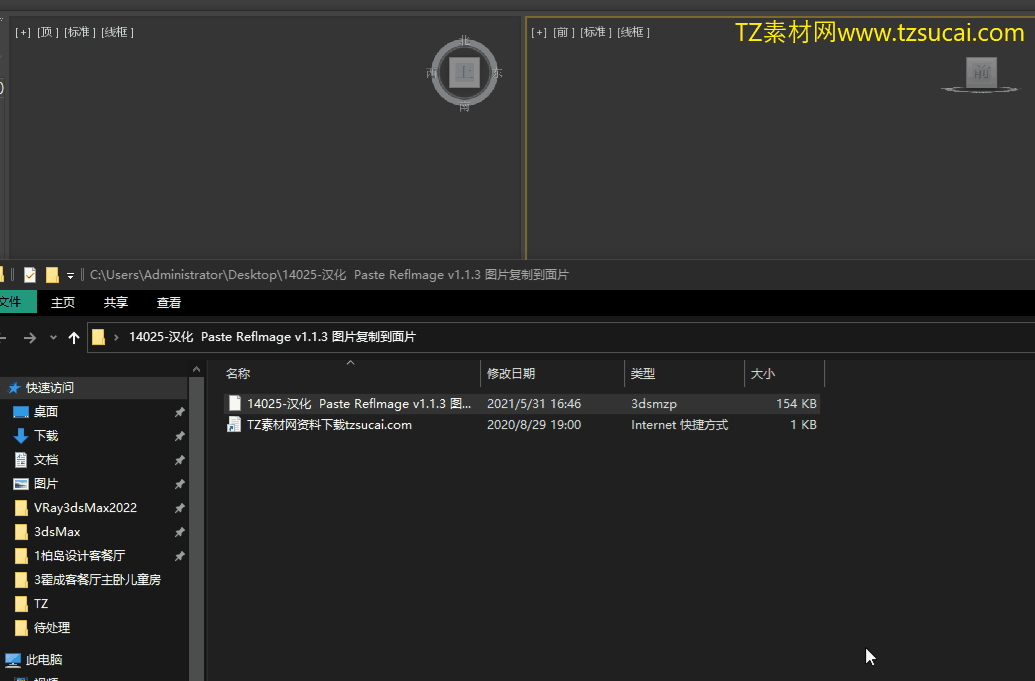Click the folder icon in address bar

(x=98, y=337)
